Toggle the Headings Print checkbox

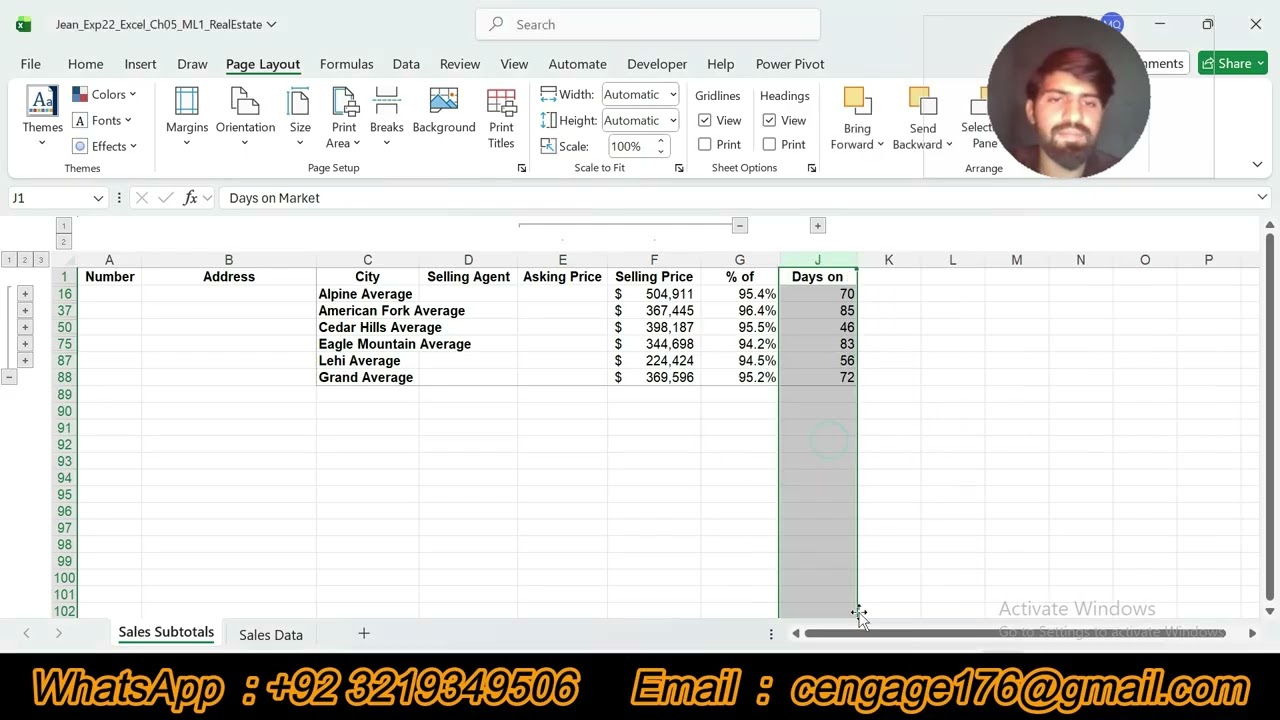pos(769,145)
